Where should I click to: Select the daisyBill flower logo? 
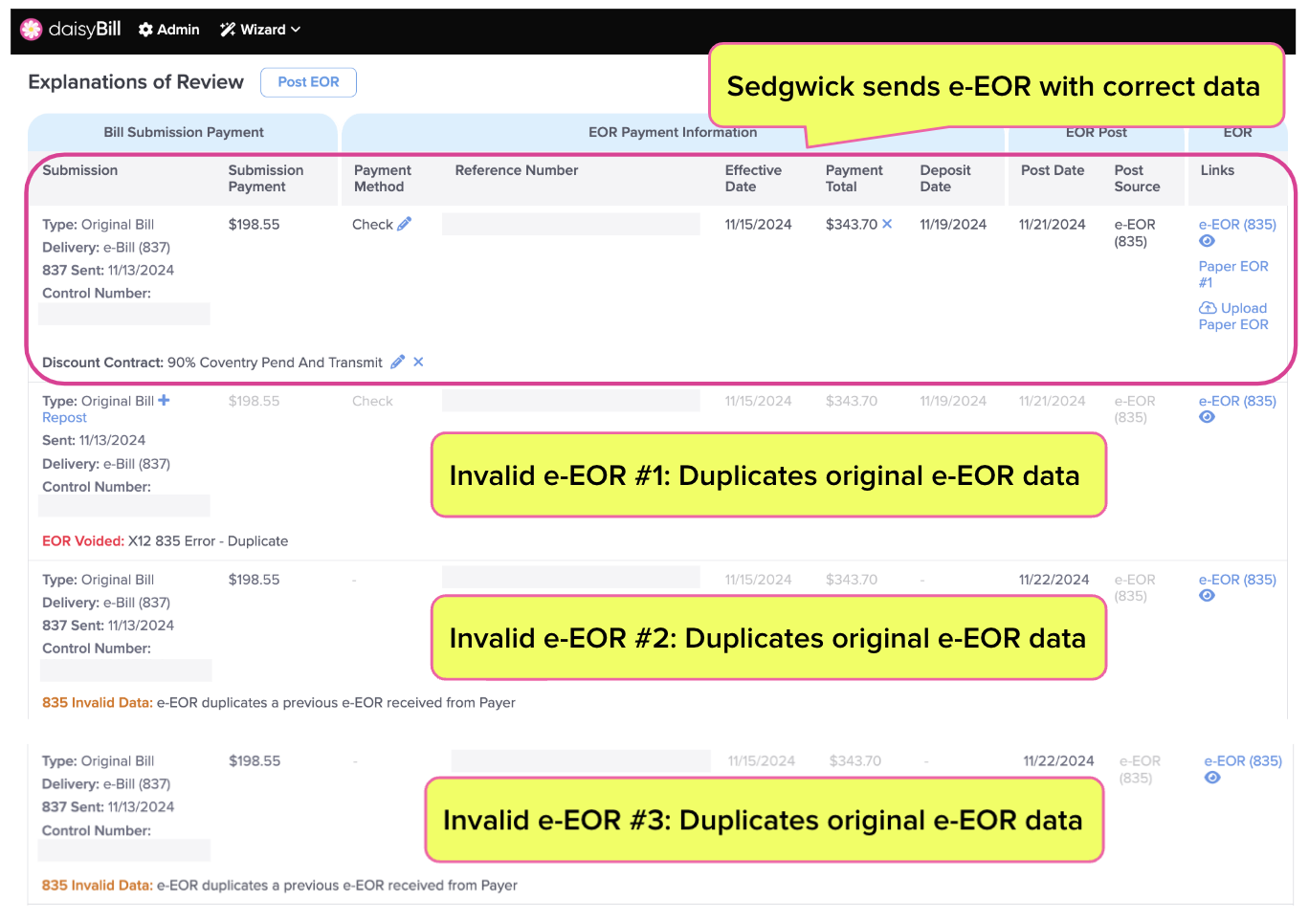click(29, 29)
